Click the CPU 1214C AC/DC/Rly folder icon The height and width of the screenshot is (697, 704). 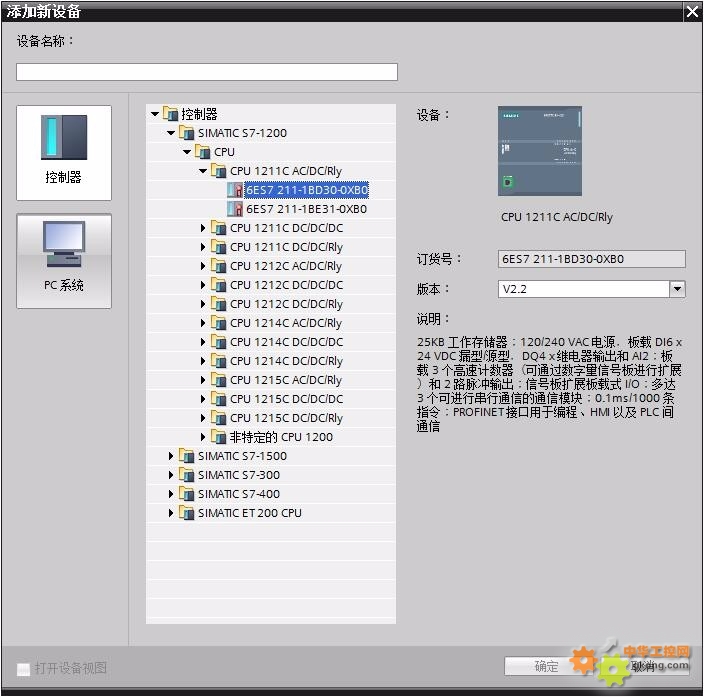219,323
